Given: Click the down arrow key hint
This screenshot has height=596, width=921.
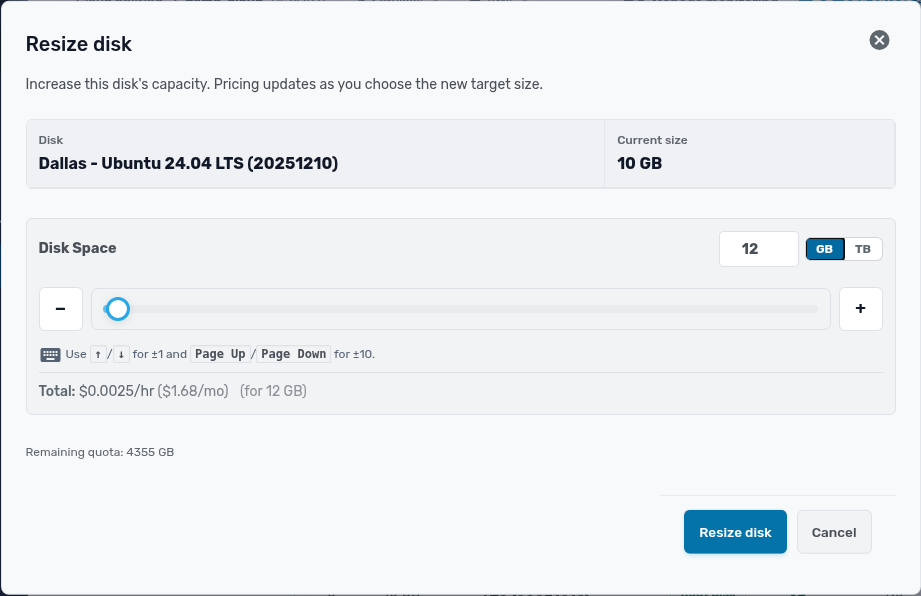Looking at the screenshot, I should [121, 354].
